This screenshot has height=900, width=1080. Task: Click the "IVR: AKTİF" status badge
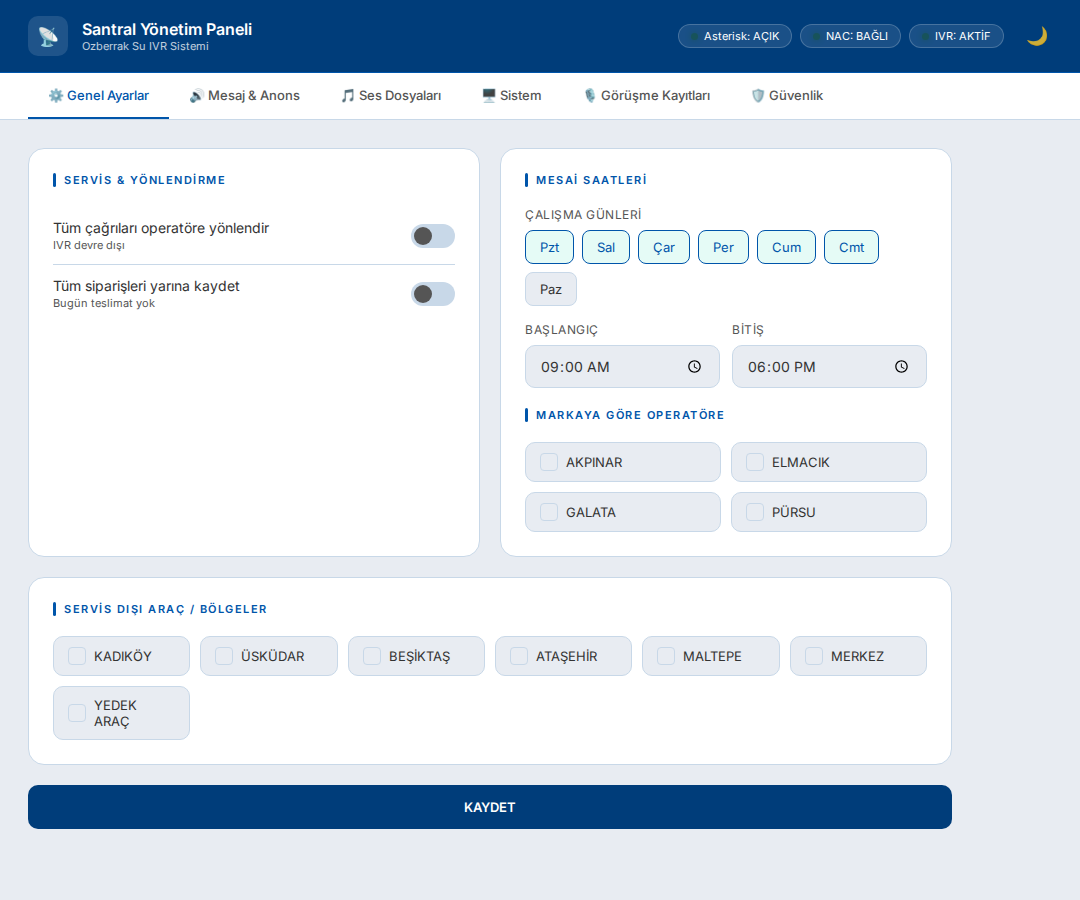956,36
